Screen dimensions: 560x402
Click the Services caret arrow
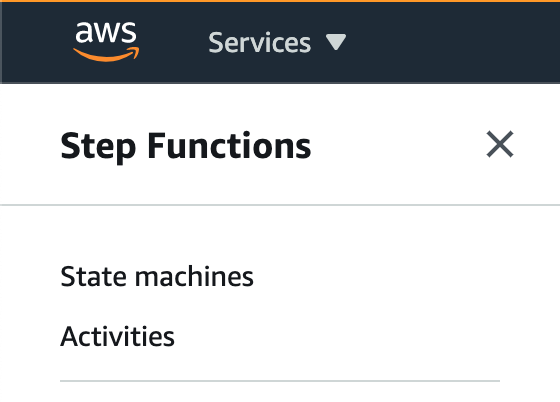click(x=336, y=42)
